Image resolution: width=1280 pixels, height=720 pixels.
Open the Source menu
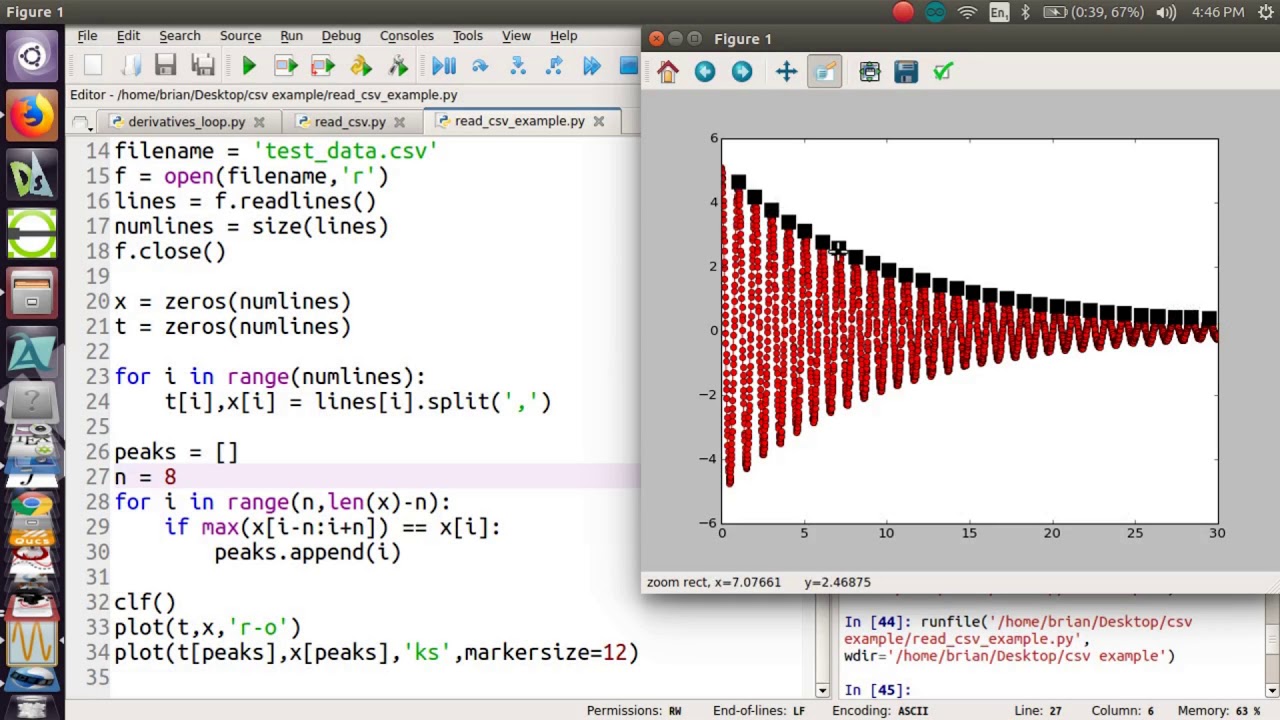click(240, 35)
